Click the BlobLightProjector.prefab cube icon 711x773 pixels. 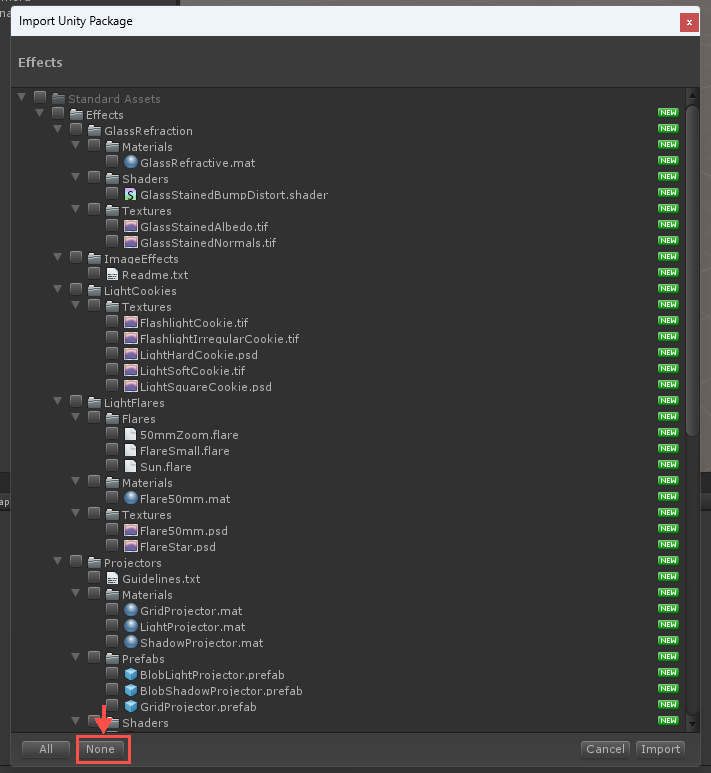[x=131, y=674]
